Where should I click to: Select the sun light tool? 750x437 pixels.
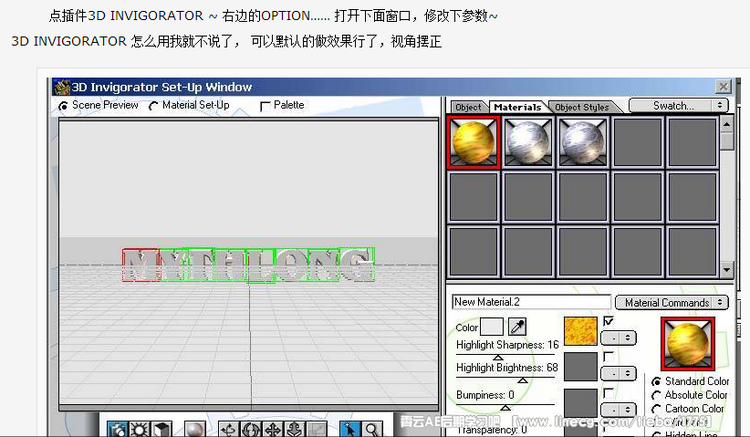point(140,429)
